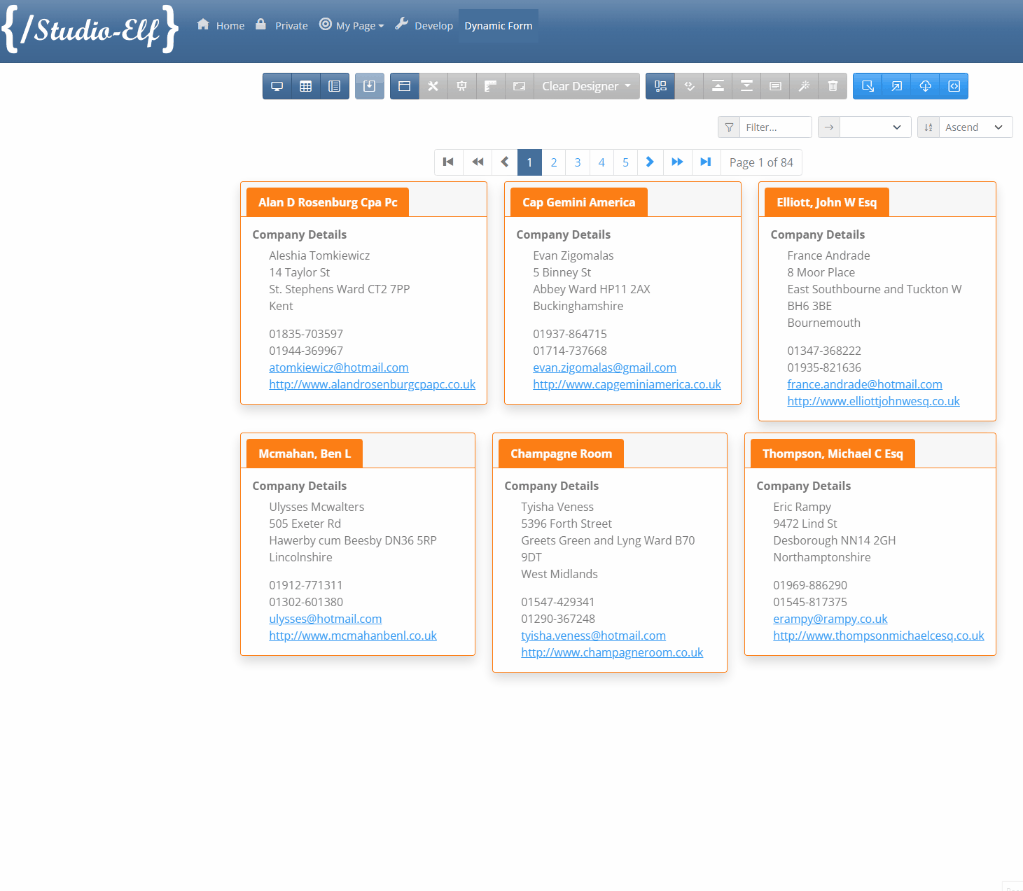The height and width of the screenshot is (891, 1023).
Task: Select page 2 in pagination
Action: (x=554, y=162)
